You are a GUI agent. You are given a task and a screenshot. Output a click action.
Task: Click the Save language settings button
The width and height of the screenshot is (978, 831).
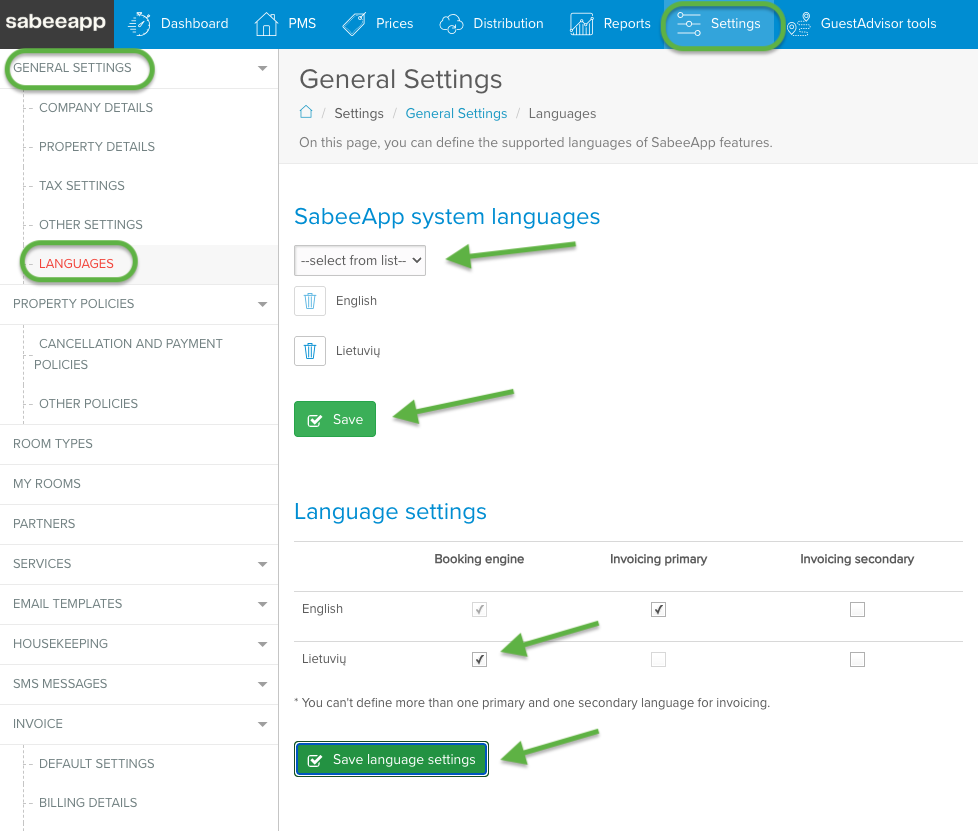tap(391, 759)
